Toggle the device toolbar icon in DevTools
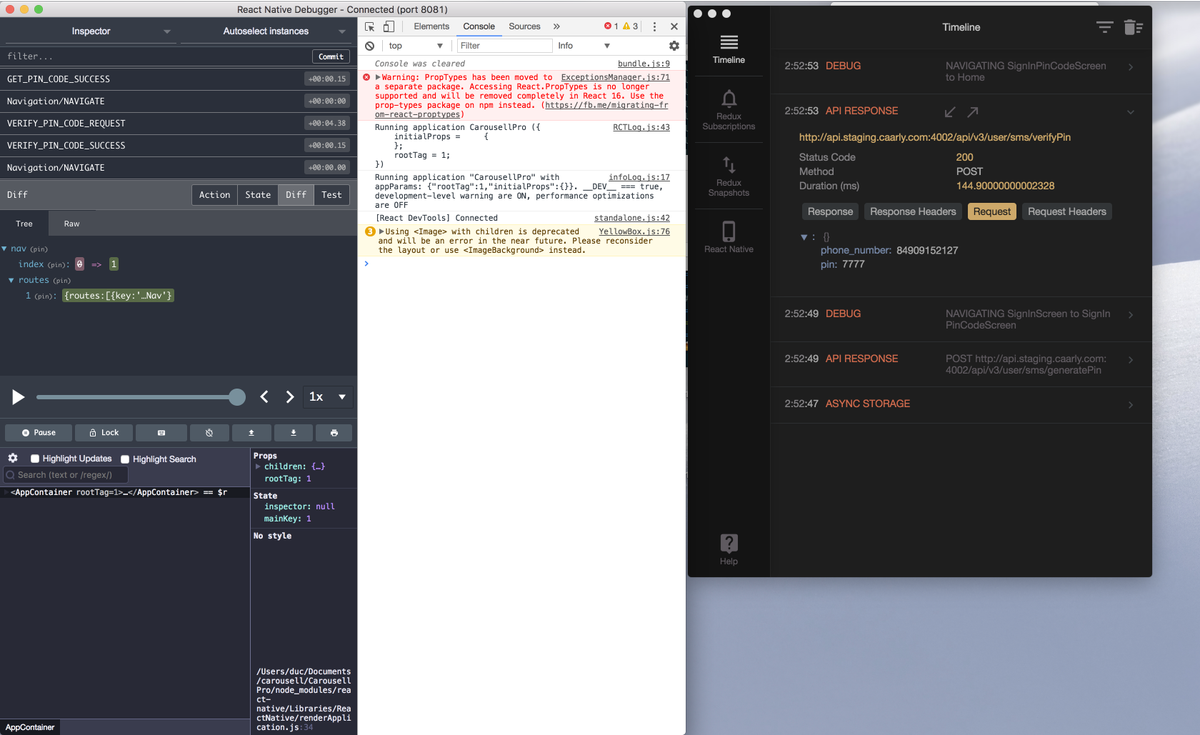 (389, 27)
